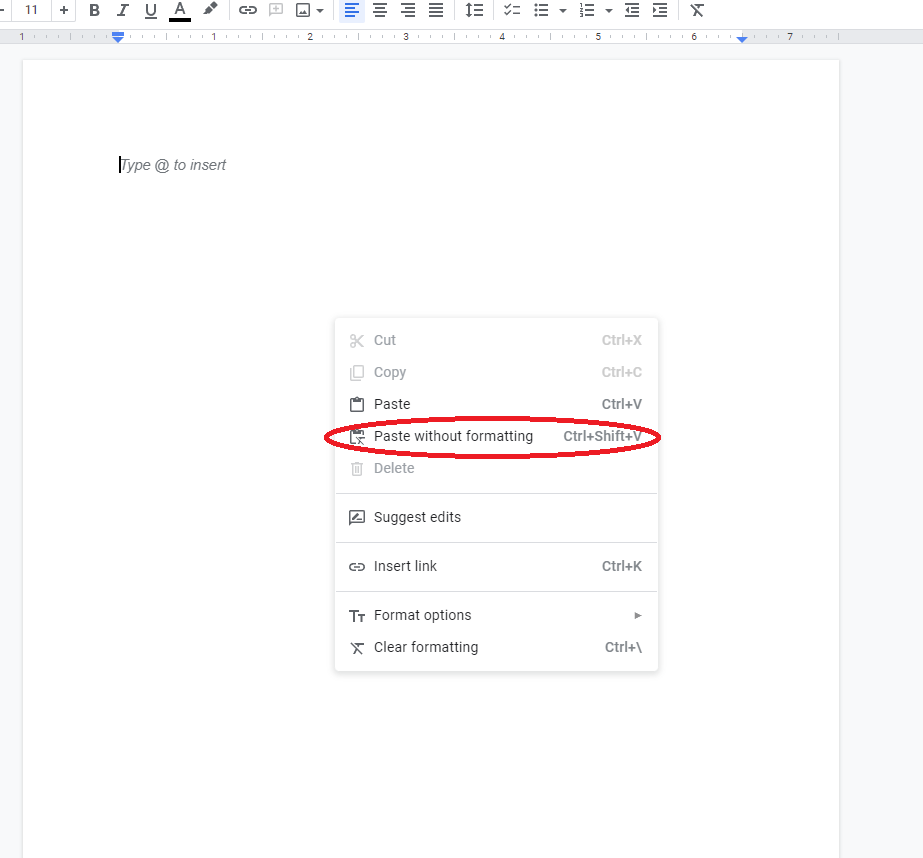Toggle Bold formatting

[x=94, y=10]
